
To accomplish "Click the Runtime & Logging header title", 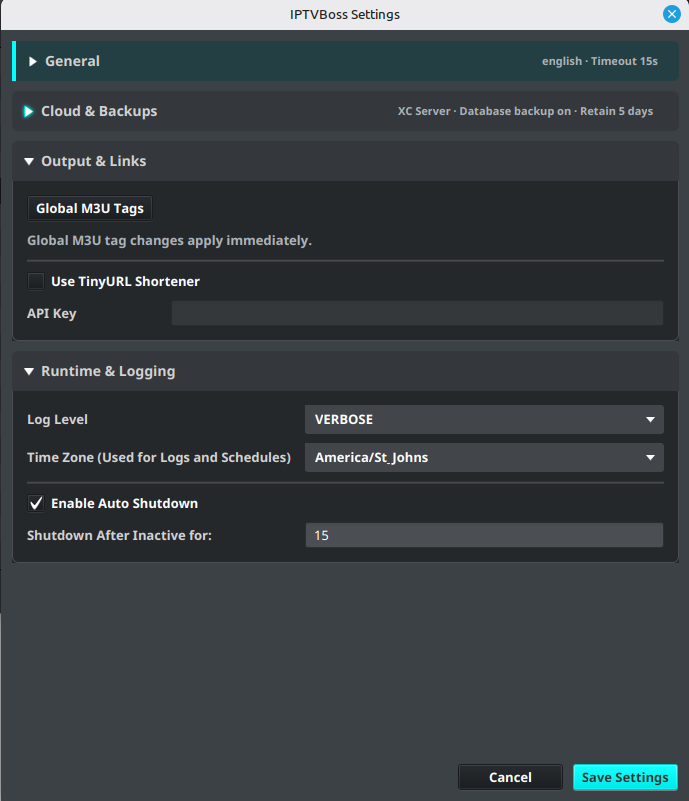I will click(108, 371).
